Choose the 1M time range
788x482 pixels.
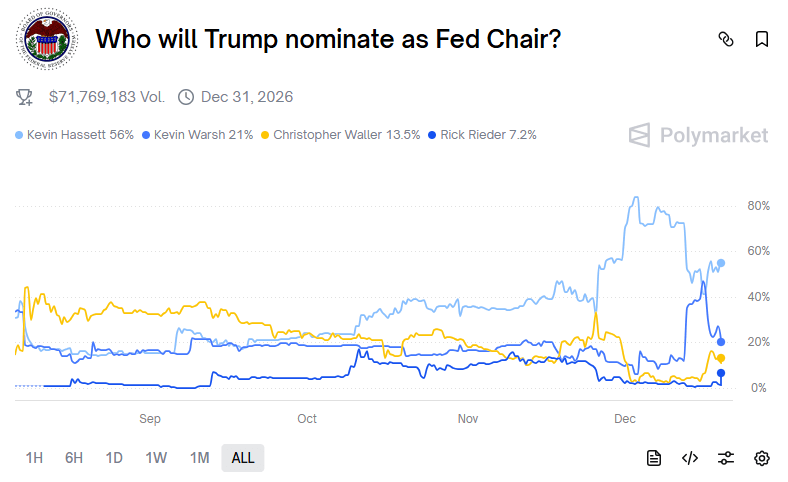pos(199,458)
